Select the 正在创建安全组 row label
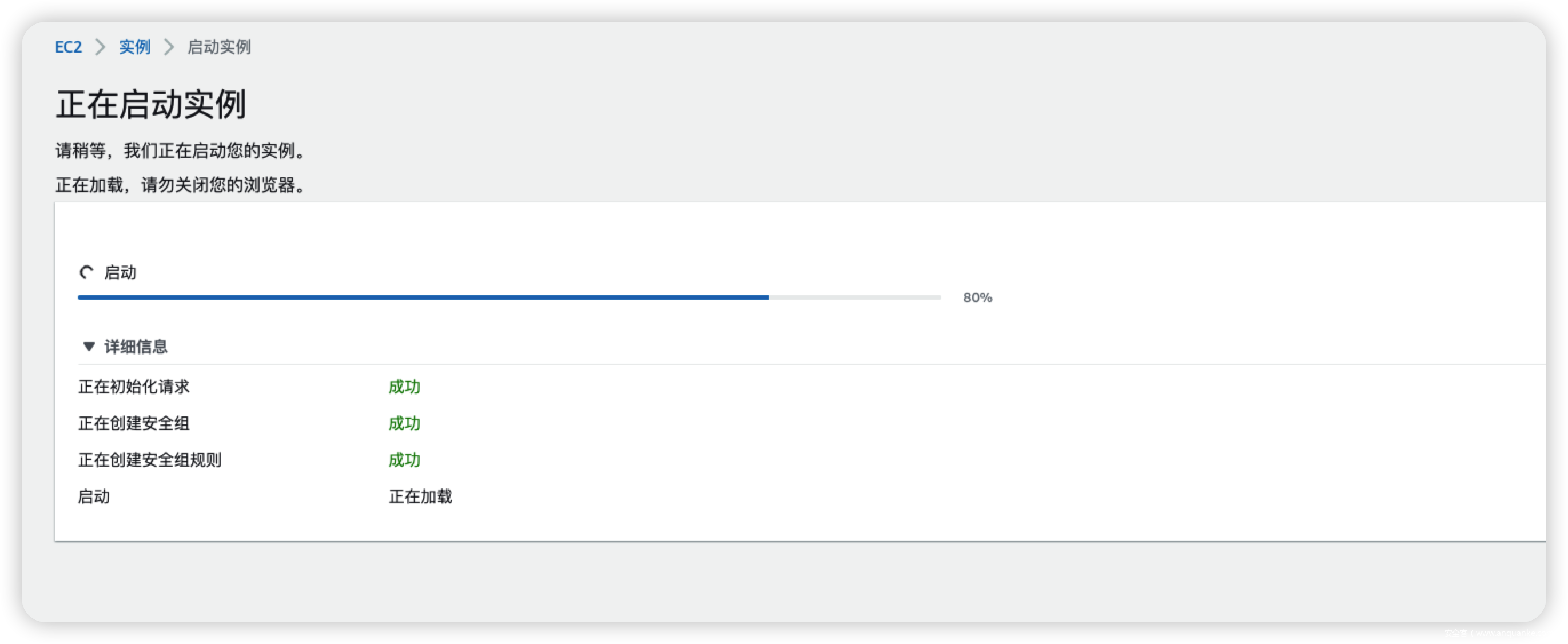Screen dimensions: 1568x644 point(134,423)
